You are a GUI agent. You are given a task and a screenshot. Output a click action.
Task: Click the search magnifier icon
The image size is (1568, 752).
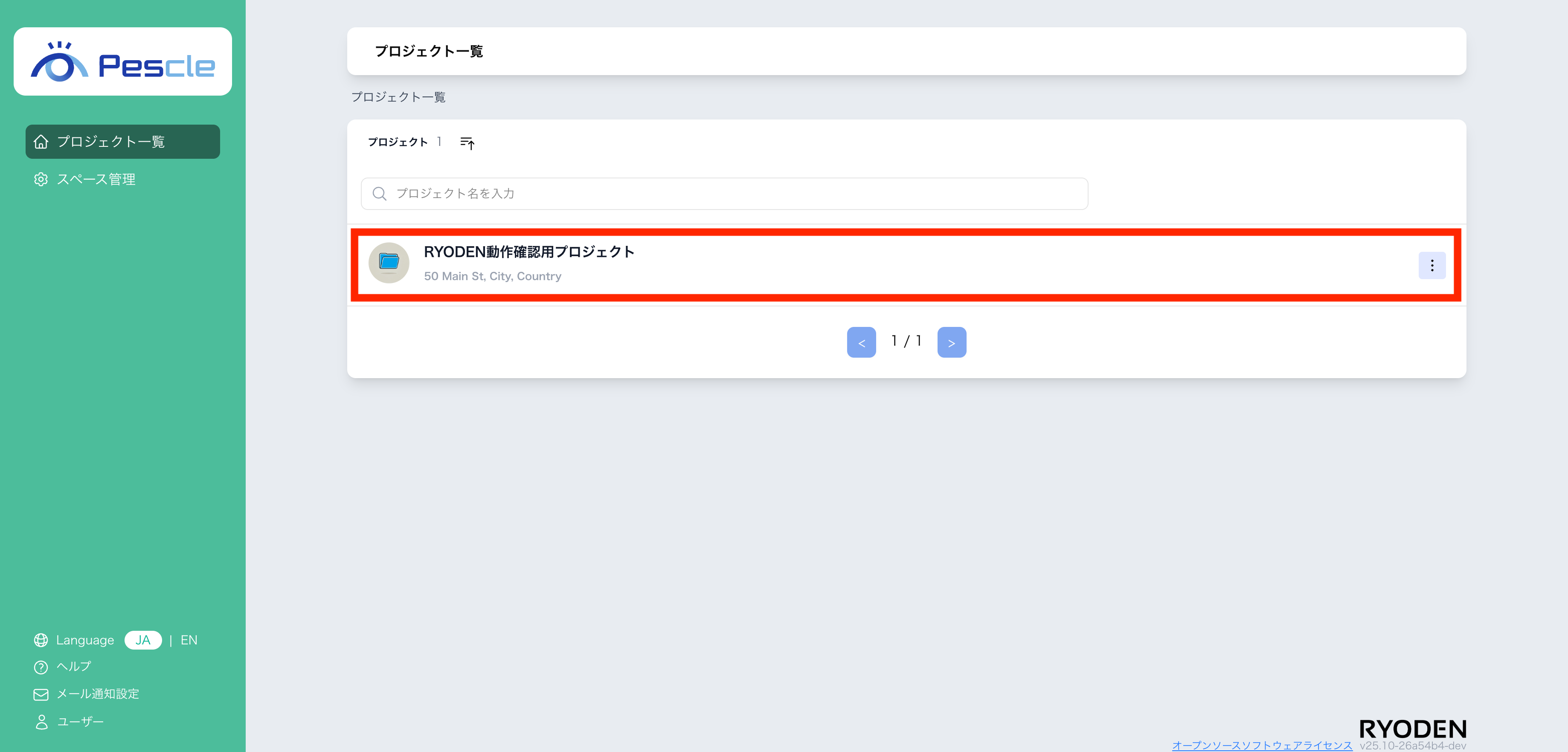coord(379,194)
